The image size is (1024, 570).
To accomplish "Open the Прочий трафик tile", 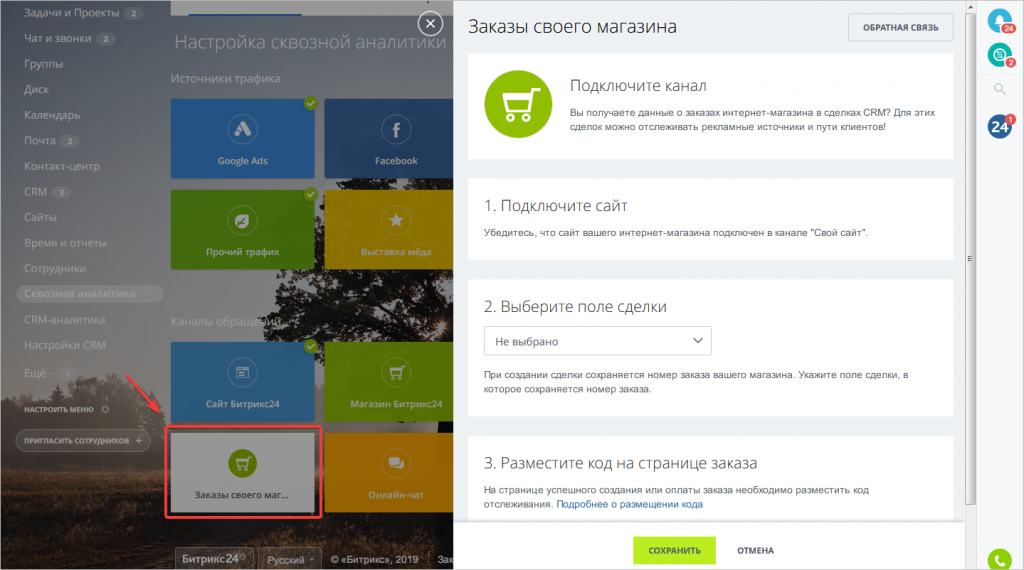I will pyautogui.click(x=242, y=229).
